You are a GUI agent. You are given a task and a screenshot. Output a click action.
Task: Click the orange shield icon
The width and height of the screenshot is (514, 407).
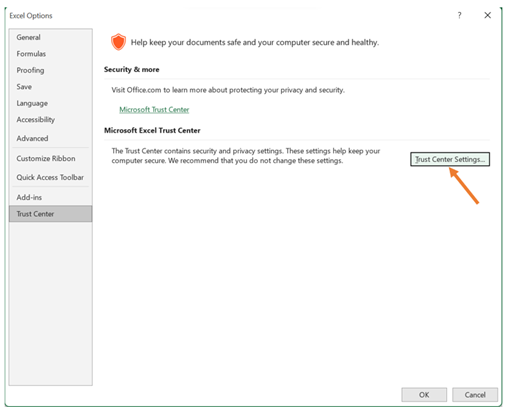coord(118,42)
